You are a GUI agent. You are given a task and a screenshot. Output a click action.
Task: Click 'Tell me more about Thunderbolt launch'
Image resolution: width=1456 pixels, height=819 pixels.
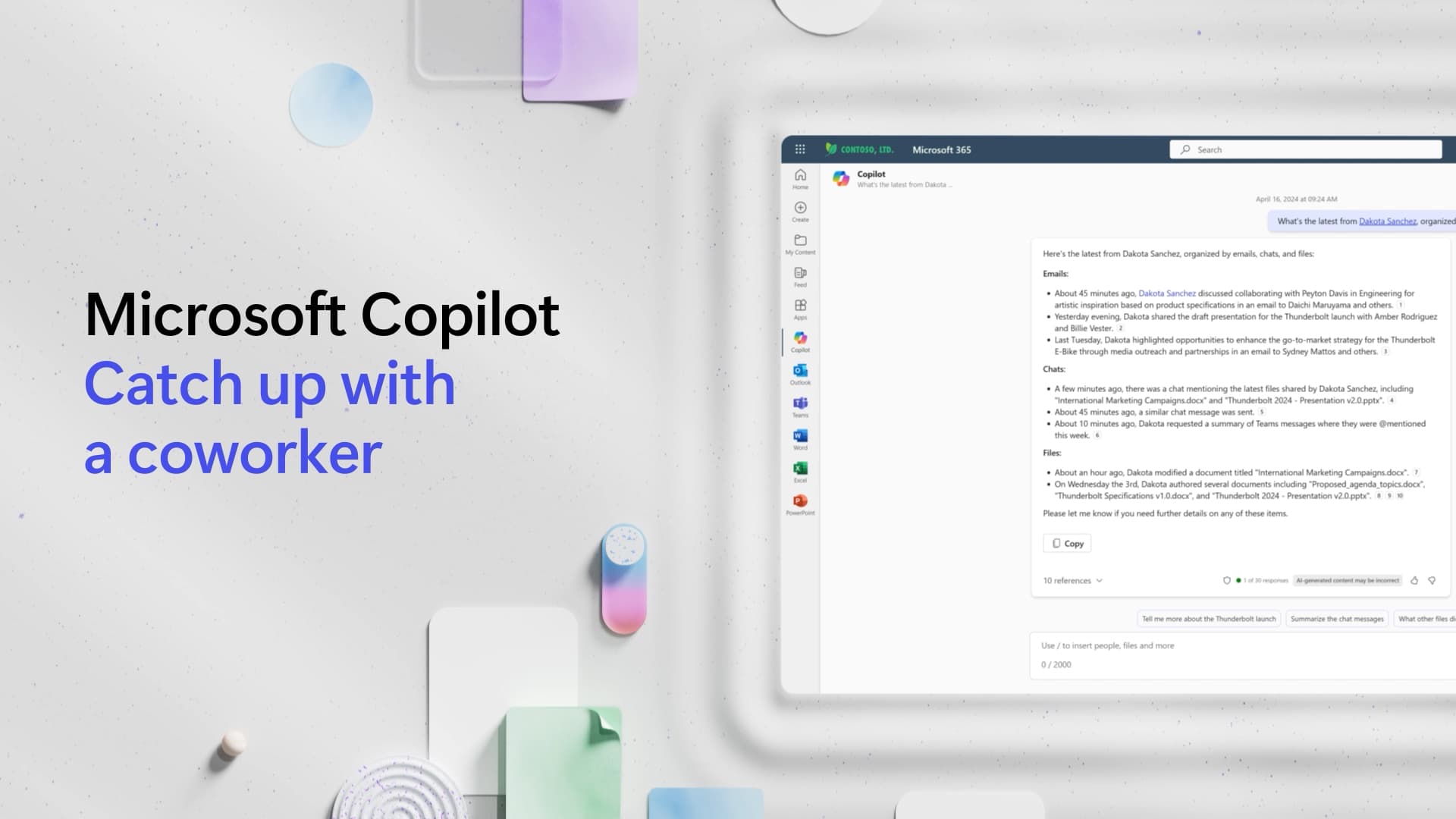click(1210, 619)
